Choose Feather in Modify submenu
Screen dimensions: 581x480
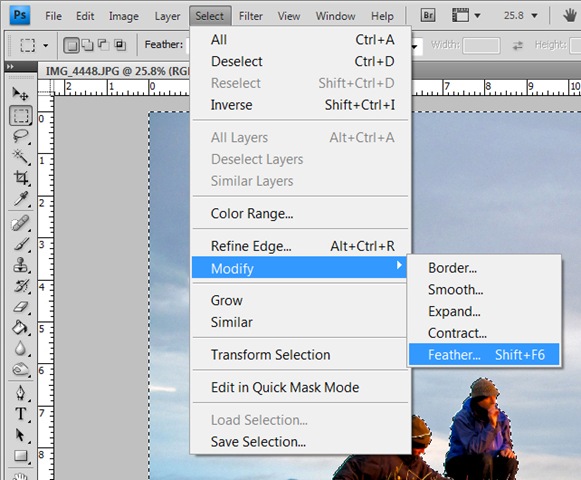click(484, 355)
